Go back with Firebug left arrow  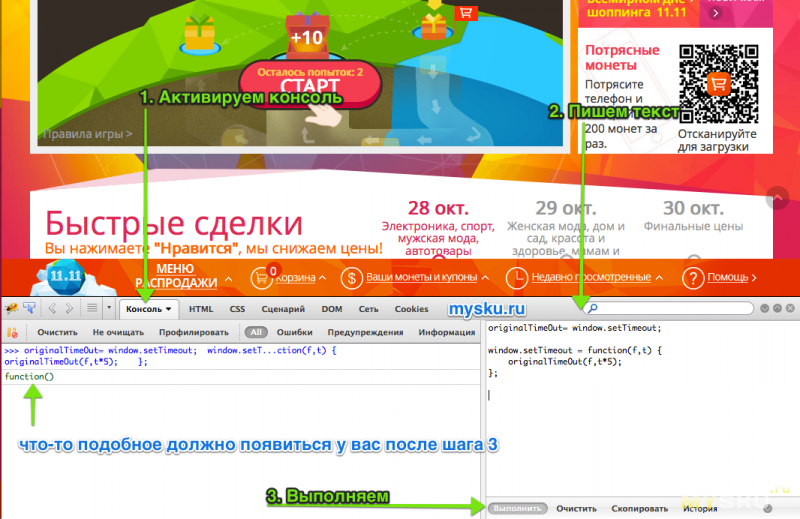tap(52, 308)
